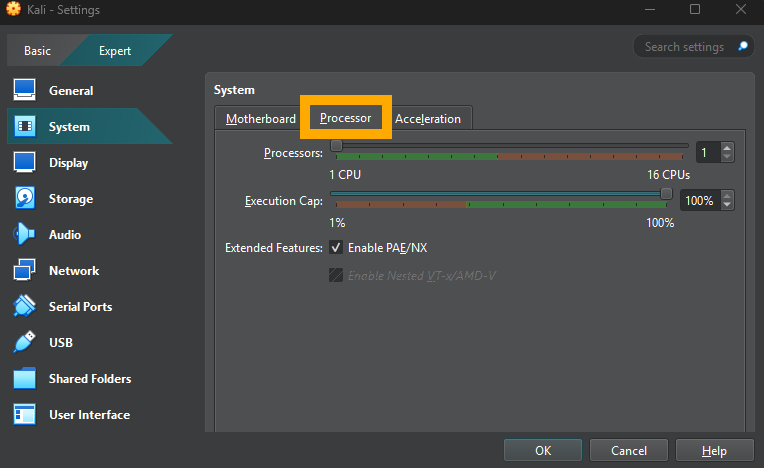Click the Serial Ports plug icon

(x=24, y=306)
